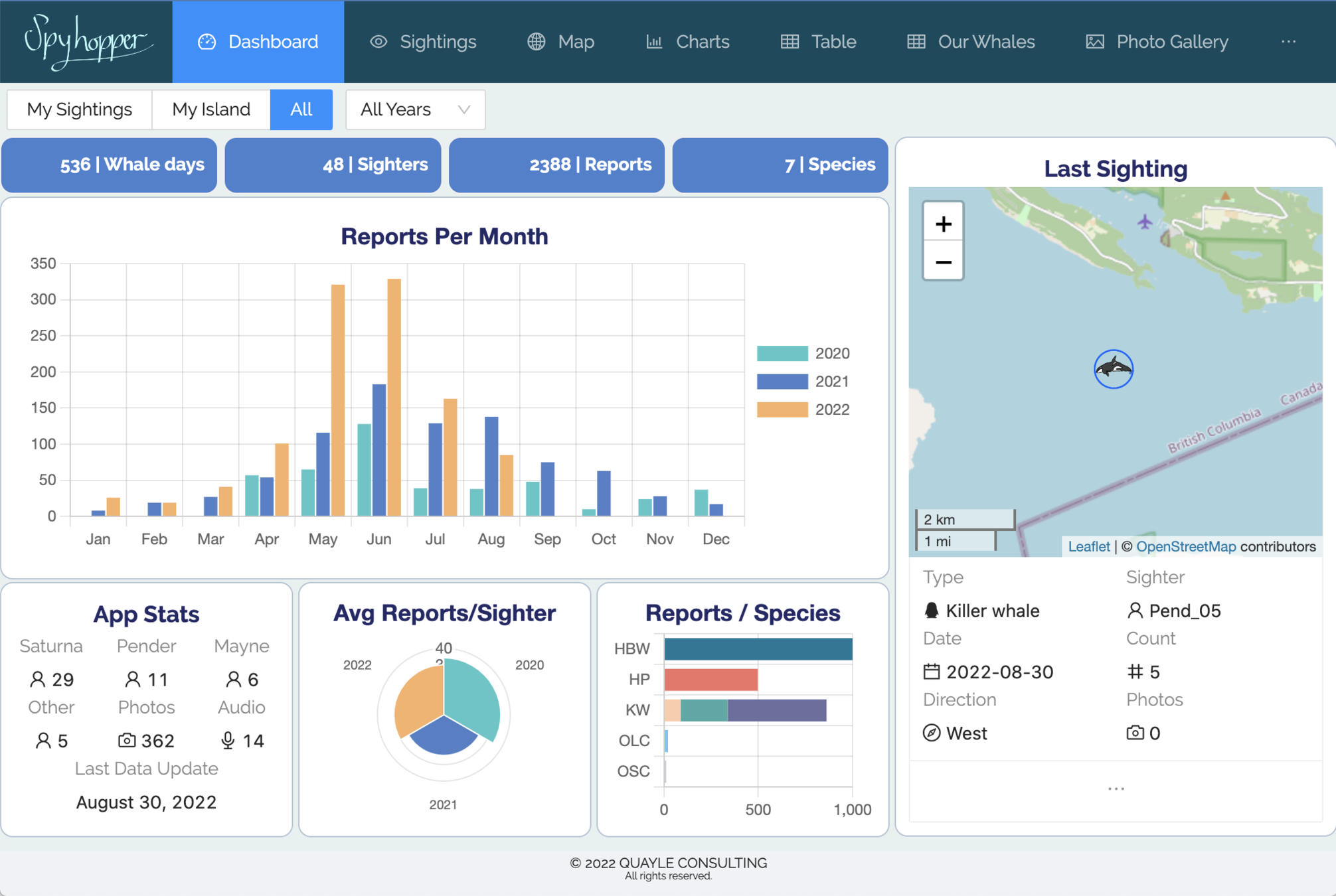Zoom out on the Last Sighting map
This screenshot has width=1336, height=896.
943,262
